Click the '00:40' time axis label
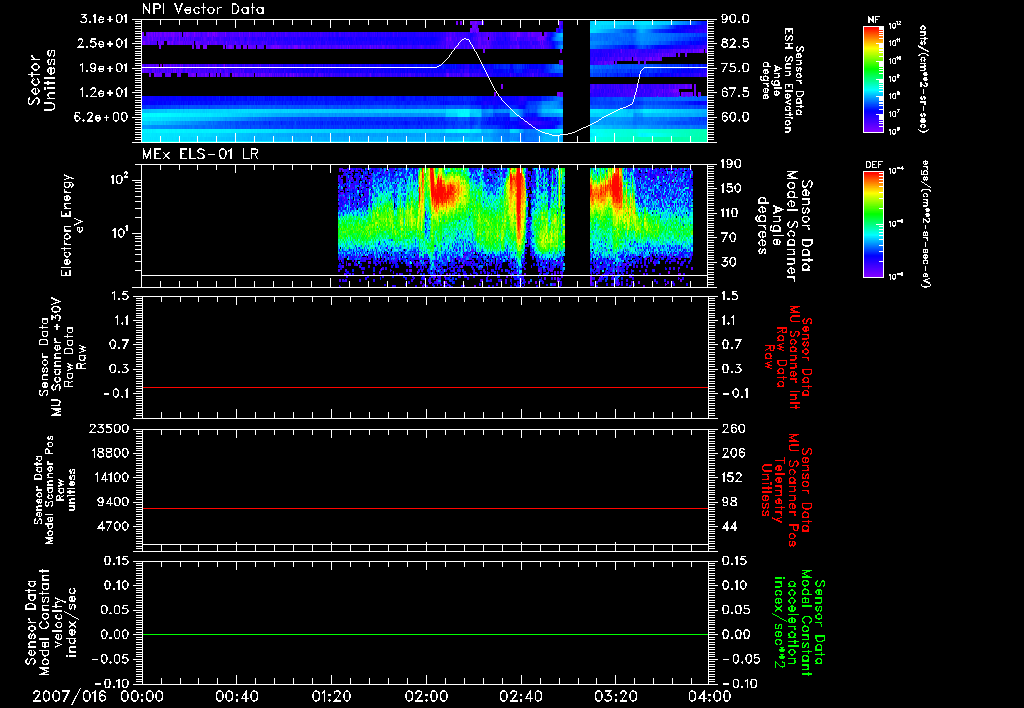The width and height of the screenshot is (1024, 708). pos(236,696)
